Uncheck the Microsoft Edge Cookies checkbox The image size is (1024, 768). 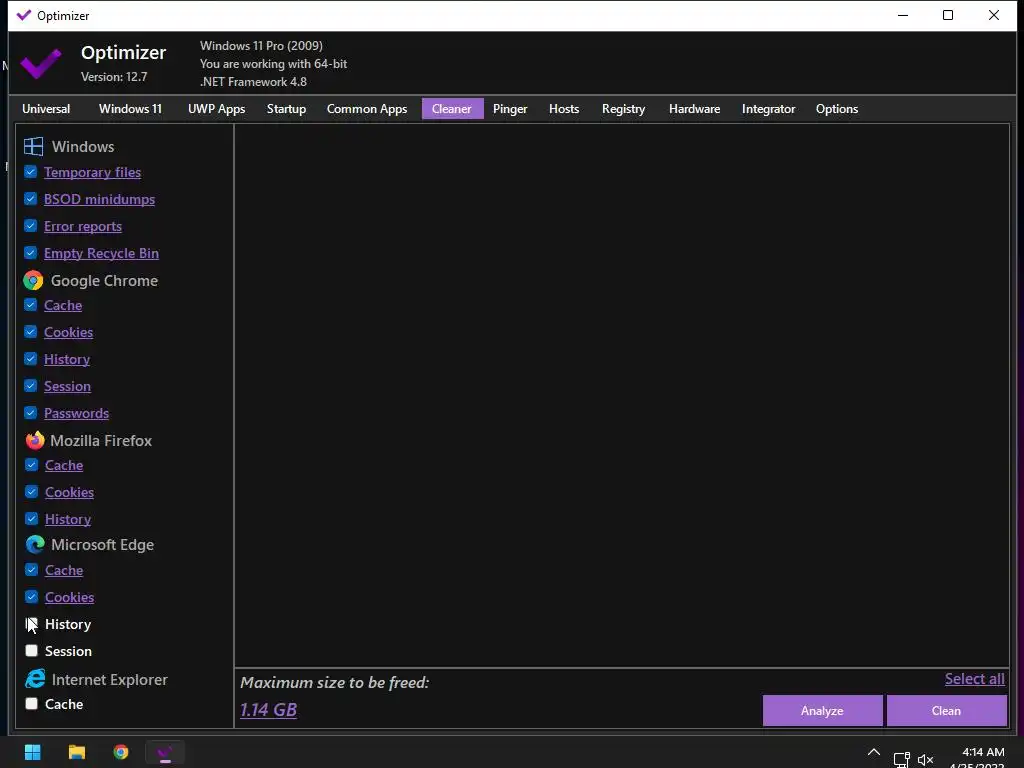pos(31,597)
